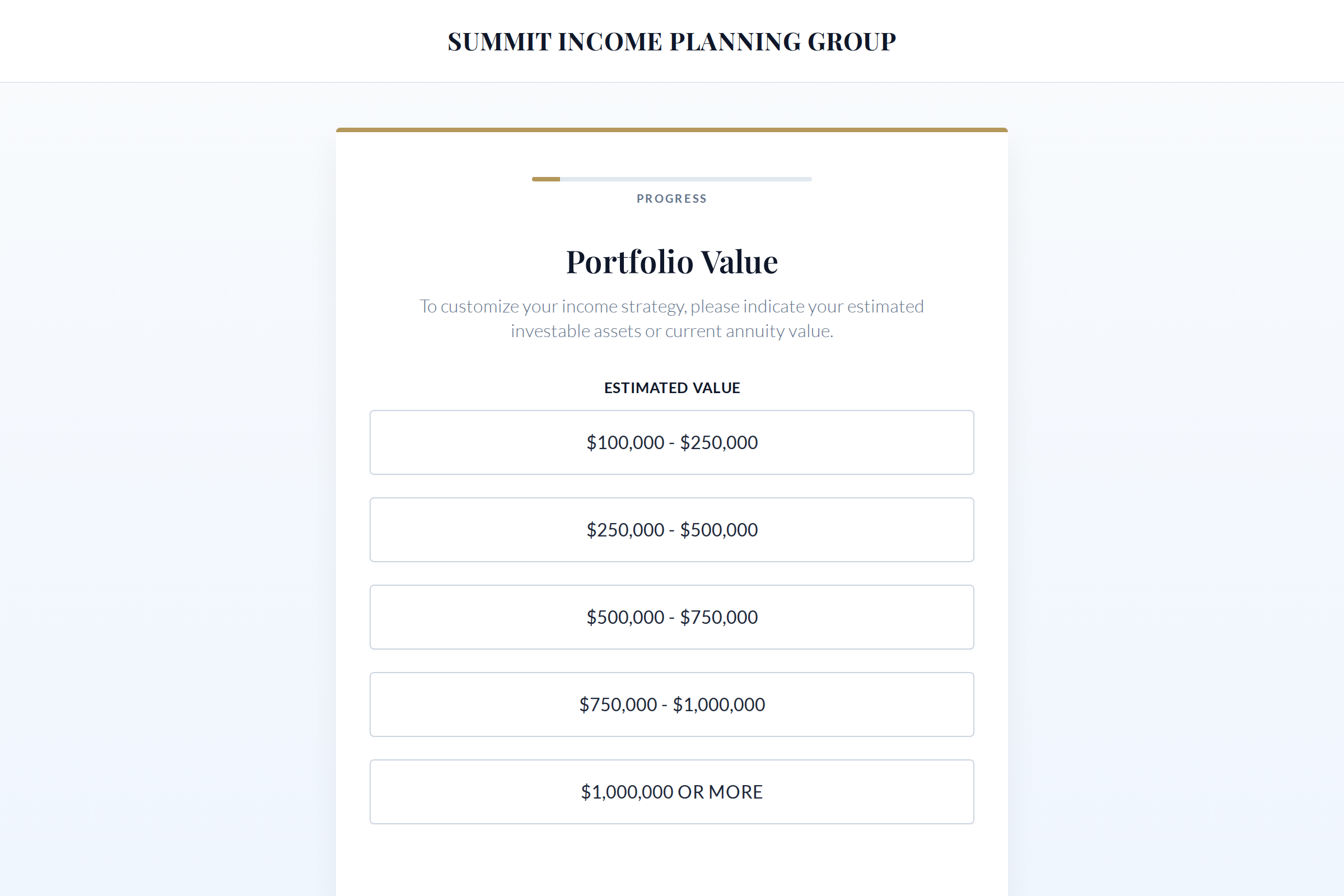Click the gold progress indicator bar

(545, 178)
